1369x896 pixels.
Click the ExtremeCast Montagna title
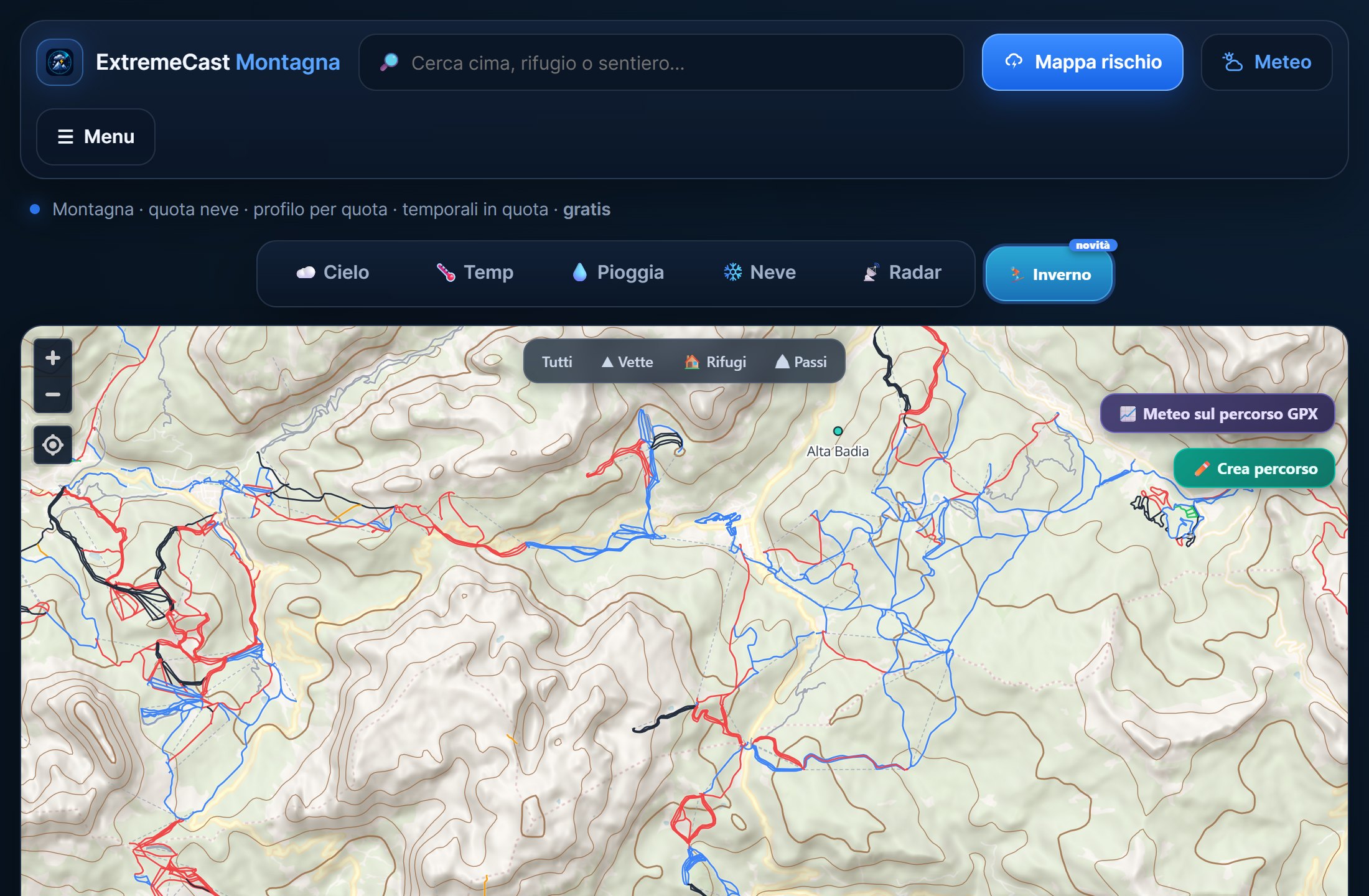pyautogui.click(x=218, y=62)
